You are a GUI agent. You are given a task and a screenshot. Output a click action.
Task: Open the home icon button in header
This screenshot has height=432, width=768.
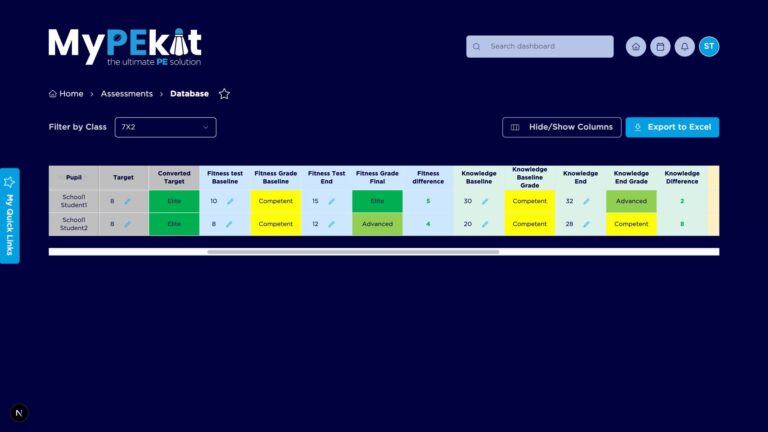636,47
